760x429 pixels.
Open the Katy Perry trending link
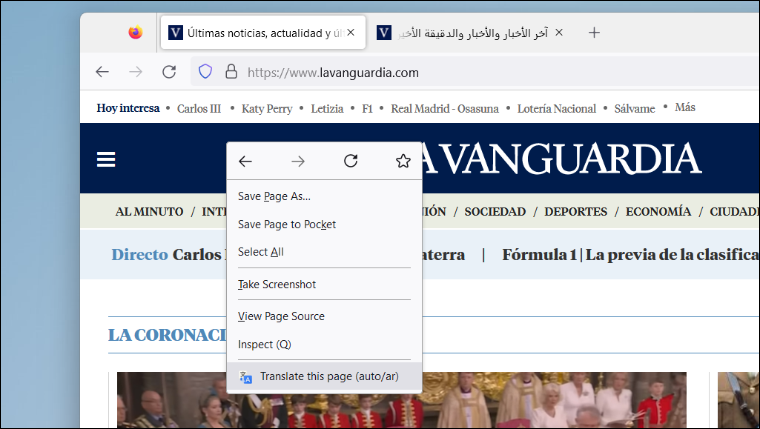coord(267,109)
